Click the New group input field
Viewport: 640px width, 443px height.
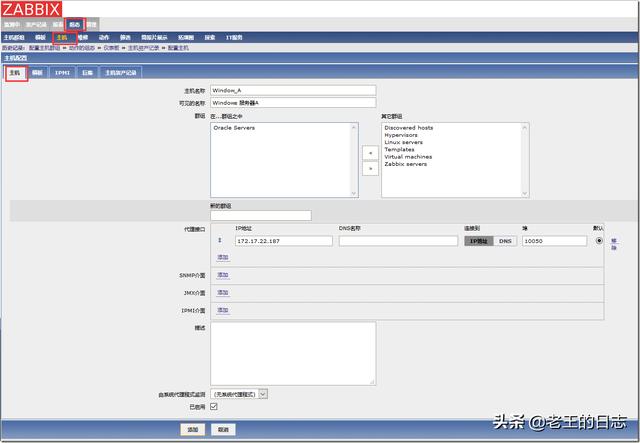(261, 216)
